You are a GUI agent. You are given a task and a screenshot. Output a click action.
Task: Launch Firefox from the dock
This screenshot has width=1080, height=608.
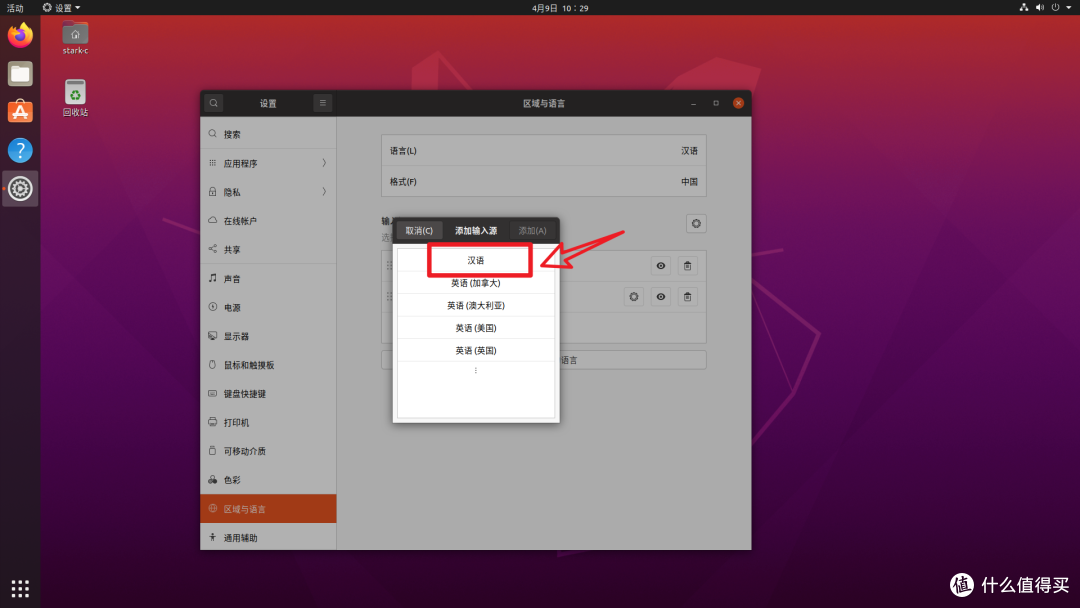(x=19, y=34)
